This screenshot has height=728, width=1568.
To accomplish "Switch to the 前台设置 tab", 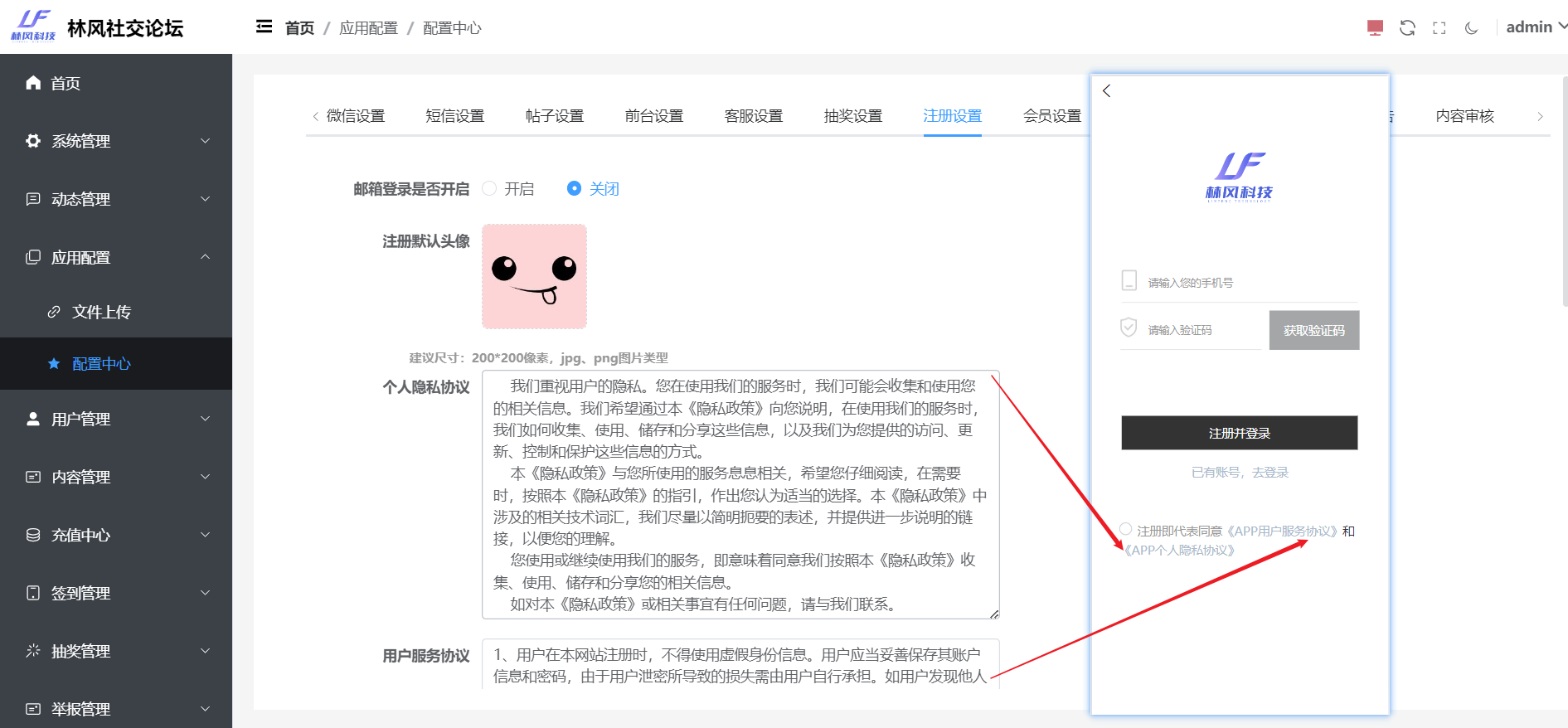I will 654,116.
